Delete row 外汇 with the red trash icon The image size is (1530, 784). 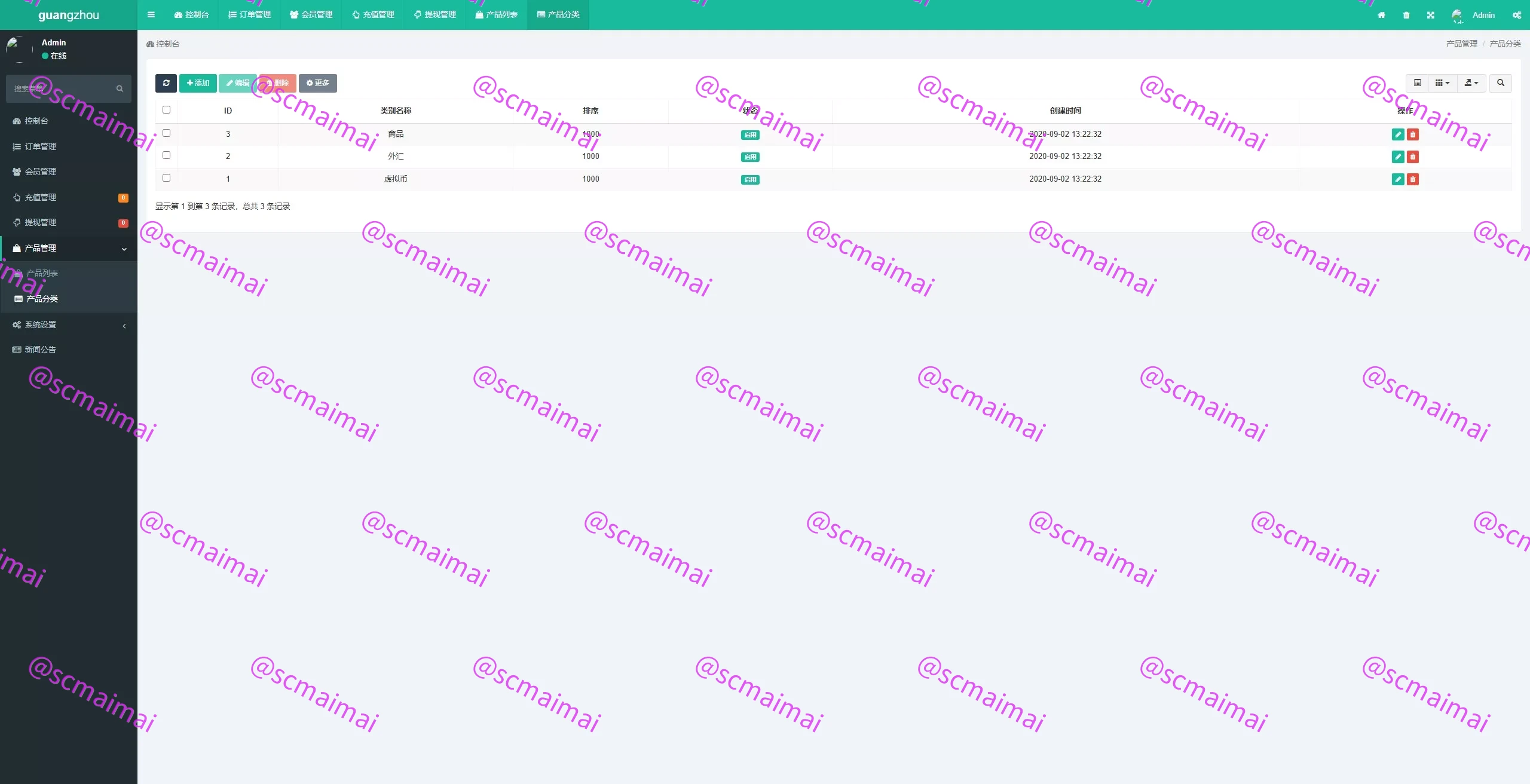1413,157
